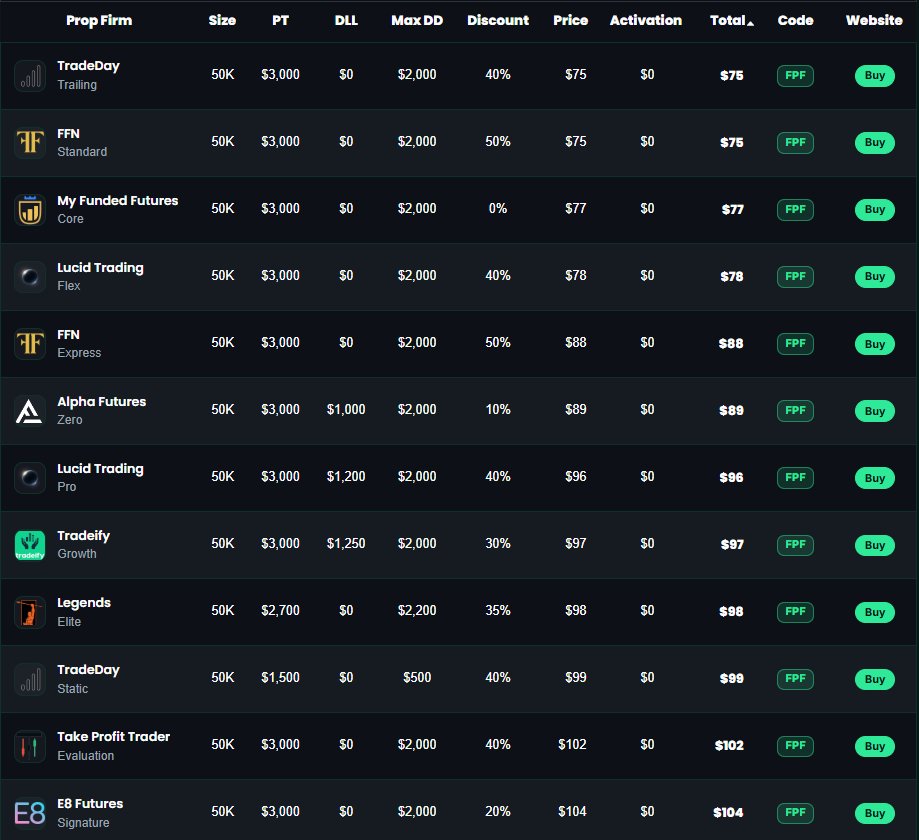
Task: Click the Tradeify Growth logo icon
Action: 30,545
